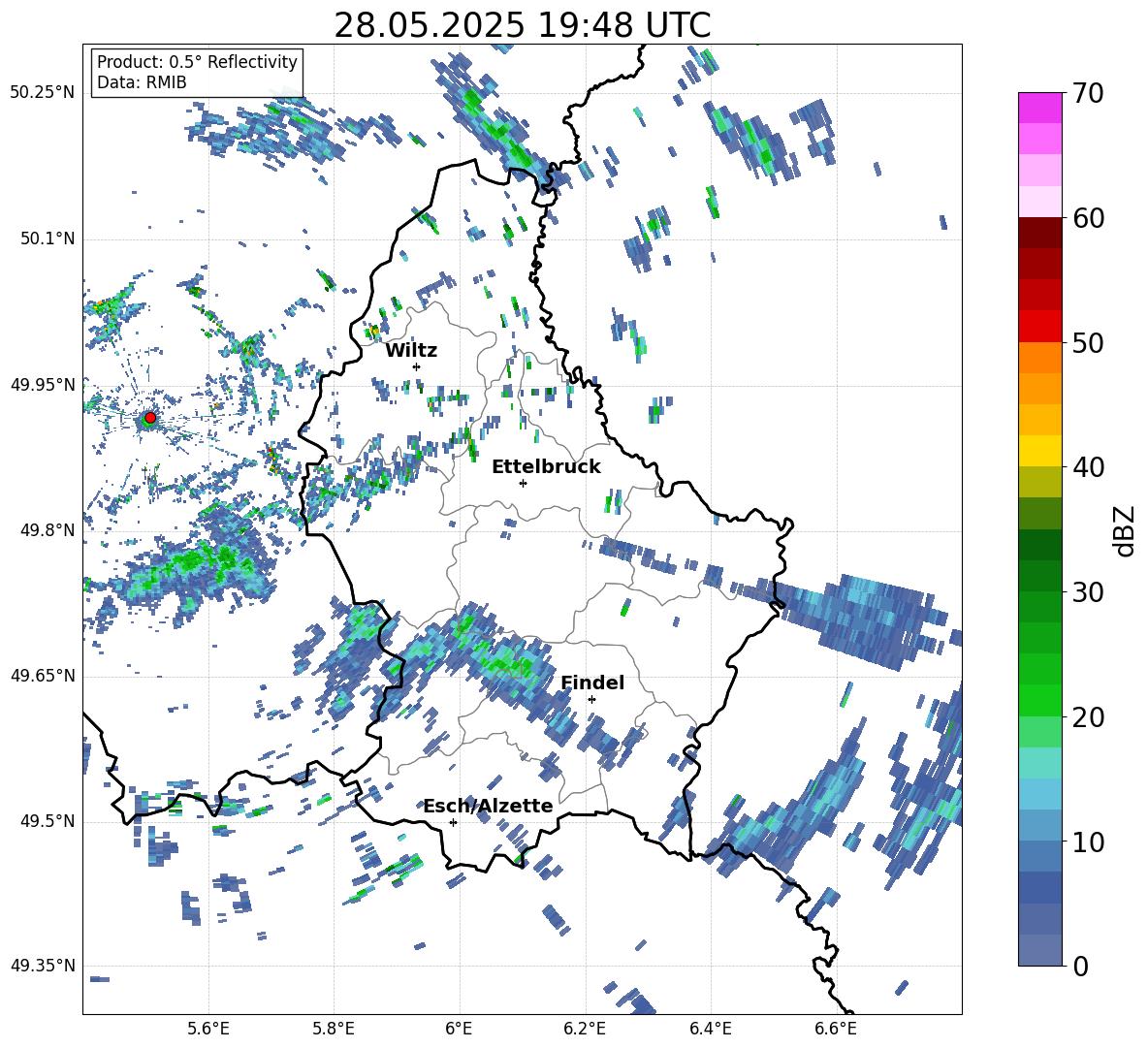Viewport: 1148px width, 1048px height.
Task: Click the bright red colorbar segment near 50
Action: [1040, 327]
